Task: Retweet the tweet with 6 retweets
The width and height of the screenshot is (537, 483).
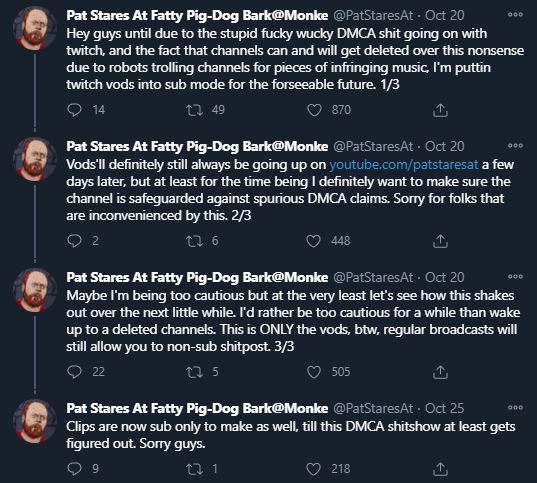Action: (194, 241)
